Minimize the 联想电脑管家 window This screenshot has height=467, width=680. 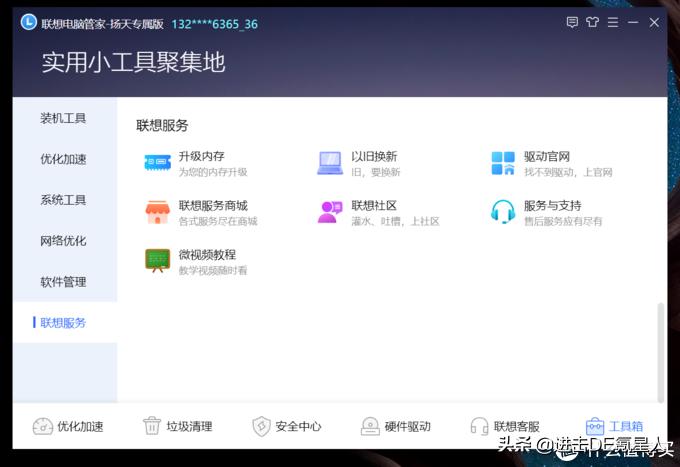633,22
